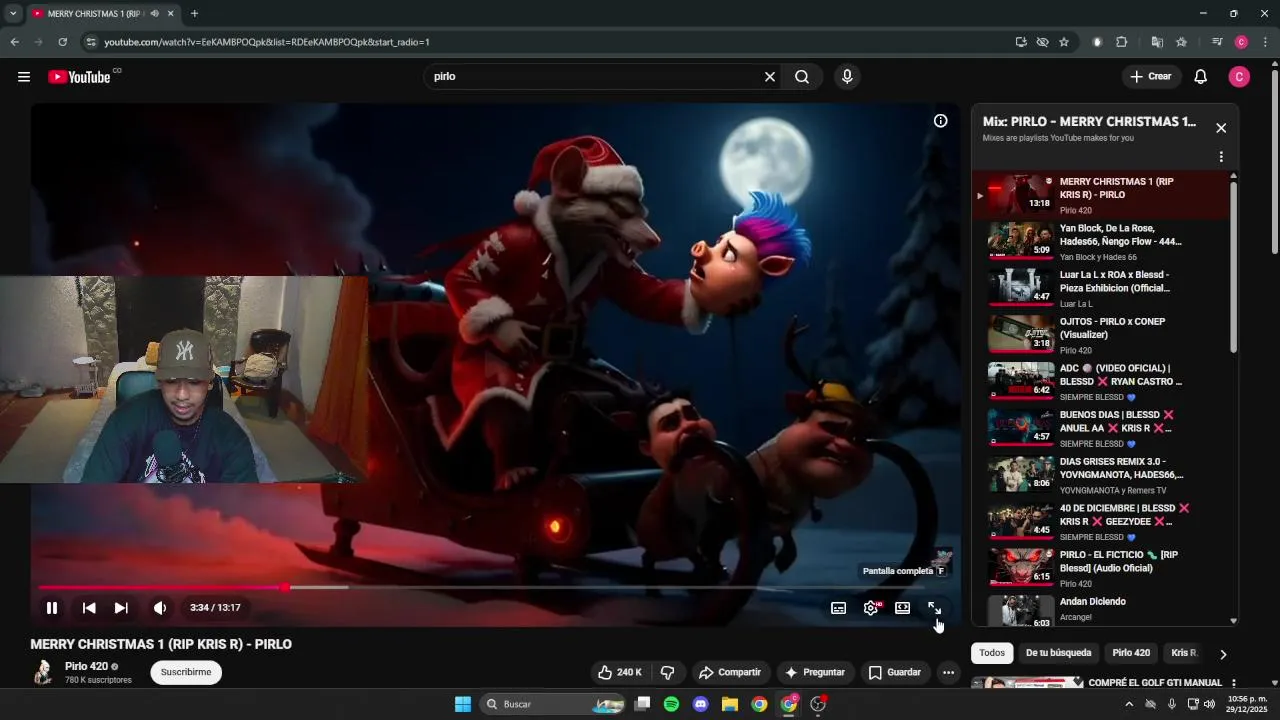The width and height of the screenshot is (1280, 720).
Task: Skip to the next video
Action: click(121, 608)
